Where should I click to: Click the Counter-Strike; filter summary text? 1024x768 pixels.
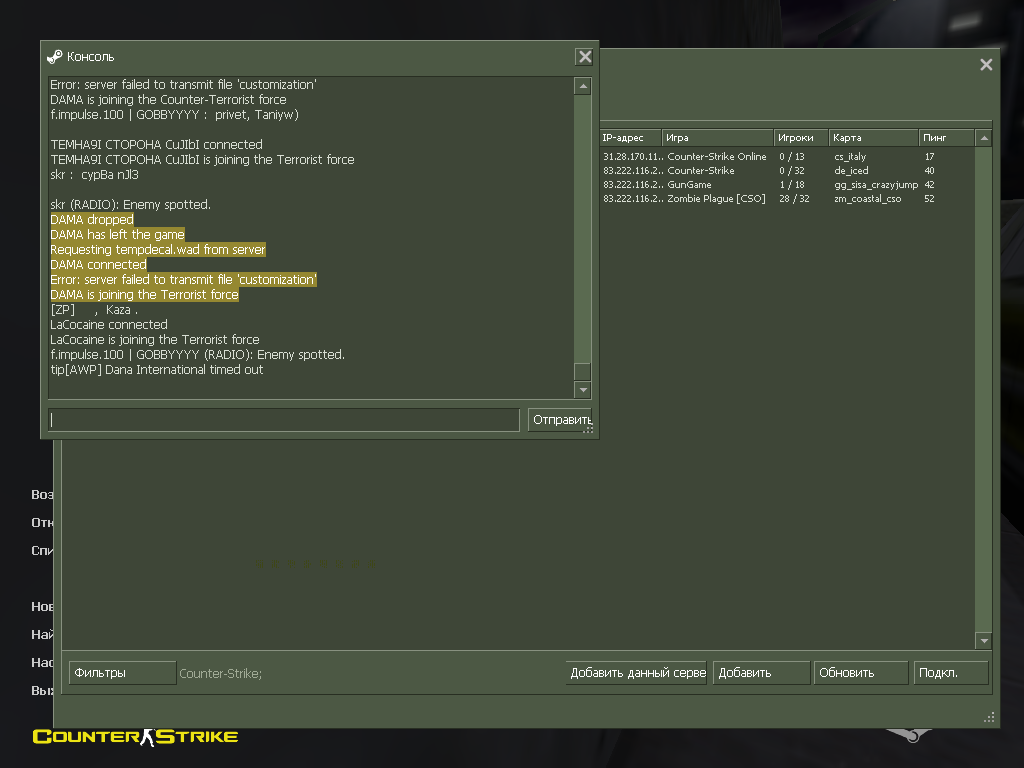(x=221, y=673)
